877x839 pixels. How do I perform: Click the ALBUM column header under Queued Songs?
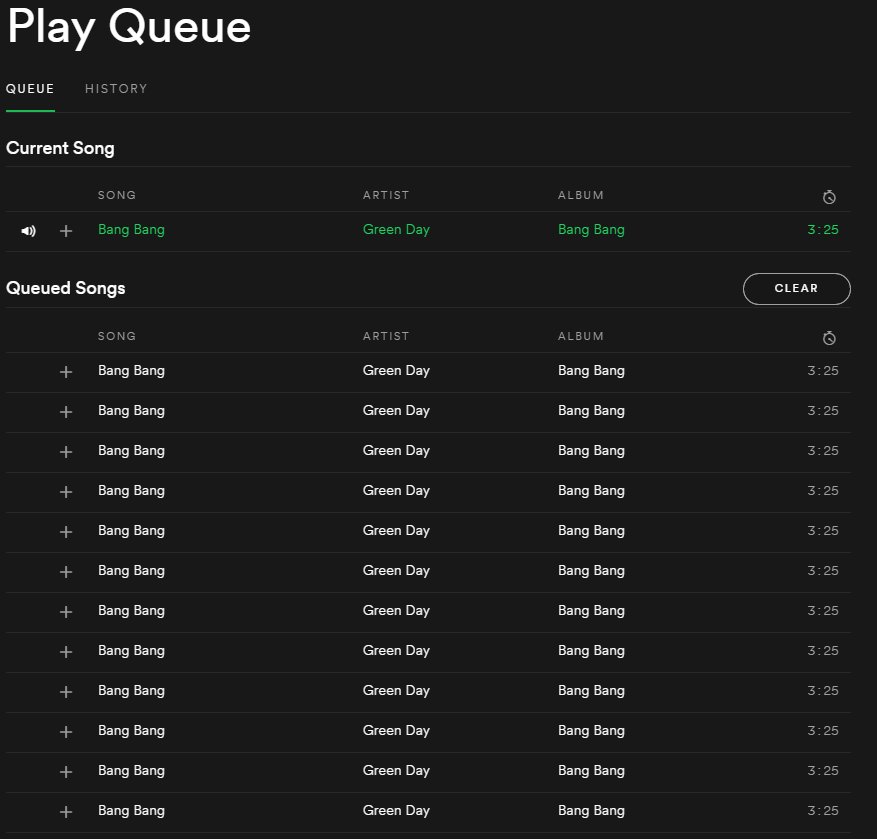(581, 336)
